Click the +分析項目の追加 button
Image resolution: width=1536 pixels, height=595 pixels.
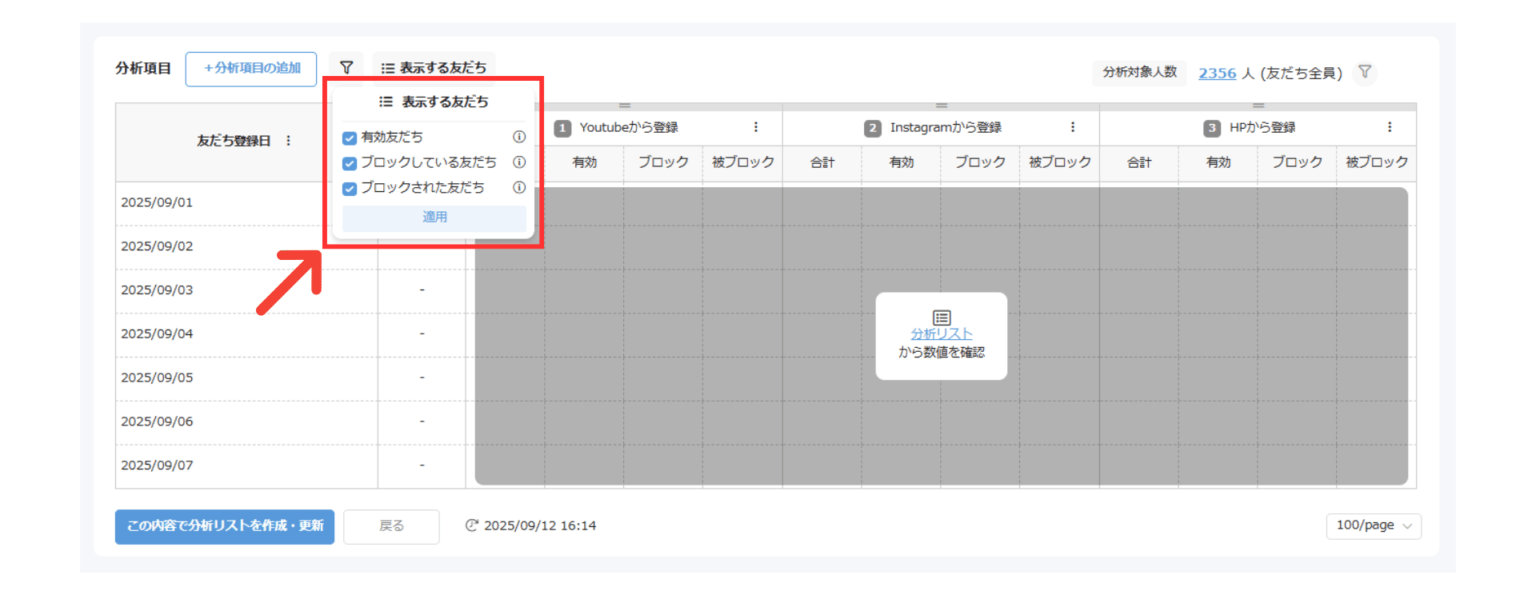251,69
